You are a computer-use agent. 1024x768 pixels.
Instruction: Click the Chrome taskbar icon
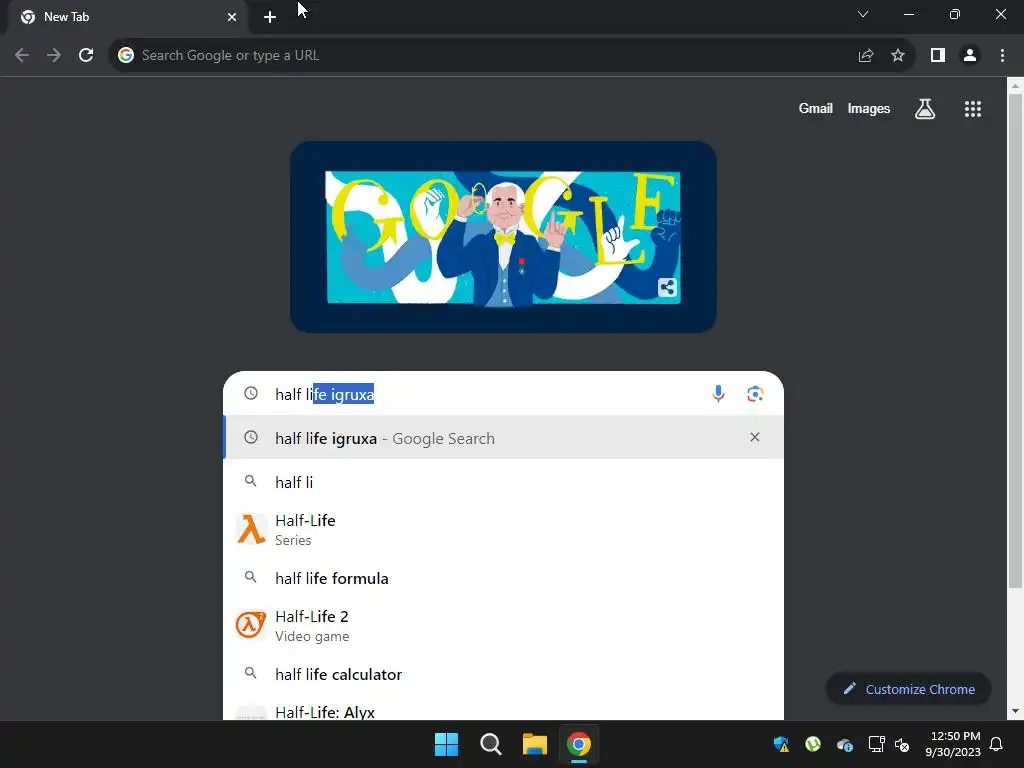(579, 744)
